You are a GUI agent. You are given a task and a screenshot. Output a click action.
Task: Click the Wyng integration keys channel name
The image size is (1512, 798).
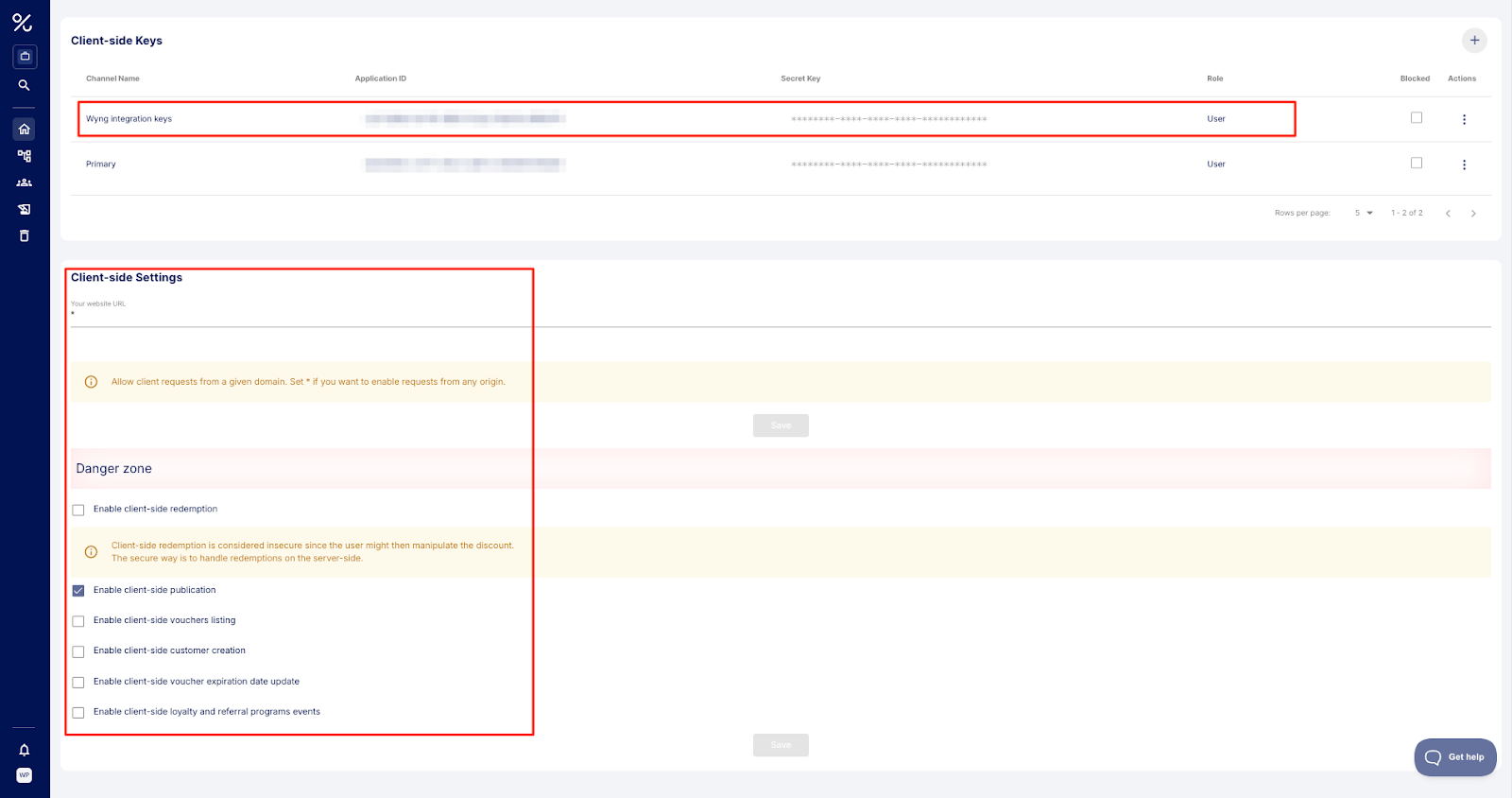click(129, 119)
